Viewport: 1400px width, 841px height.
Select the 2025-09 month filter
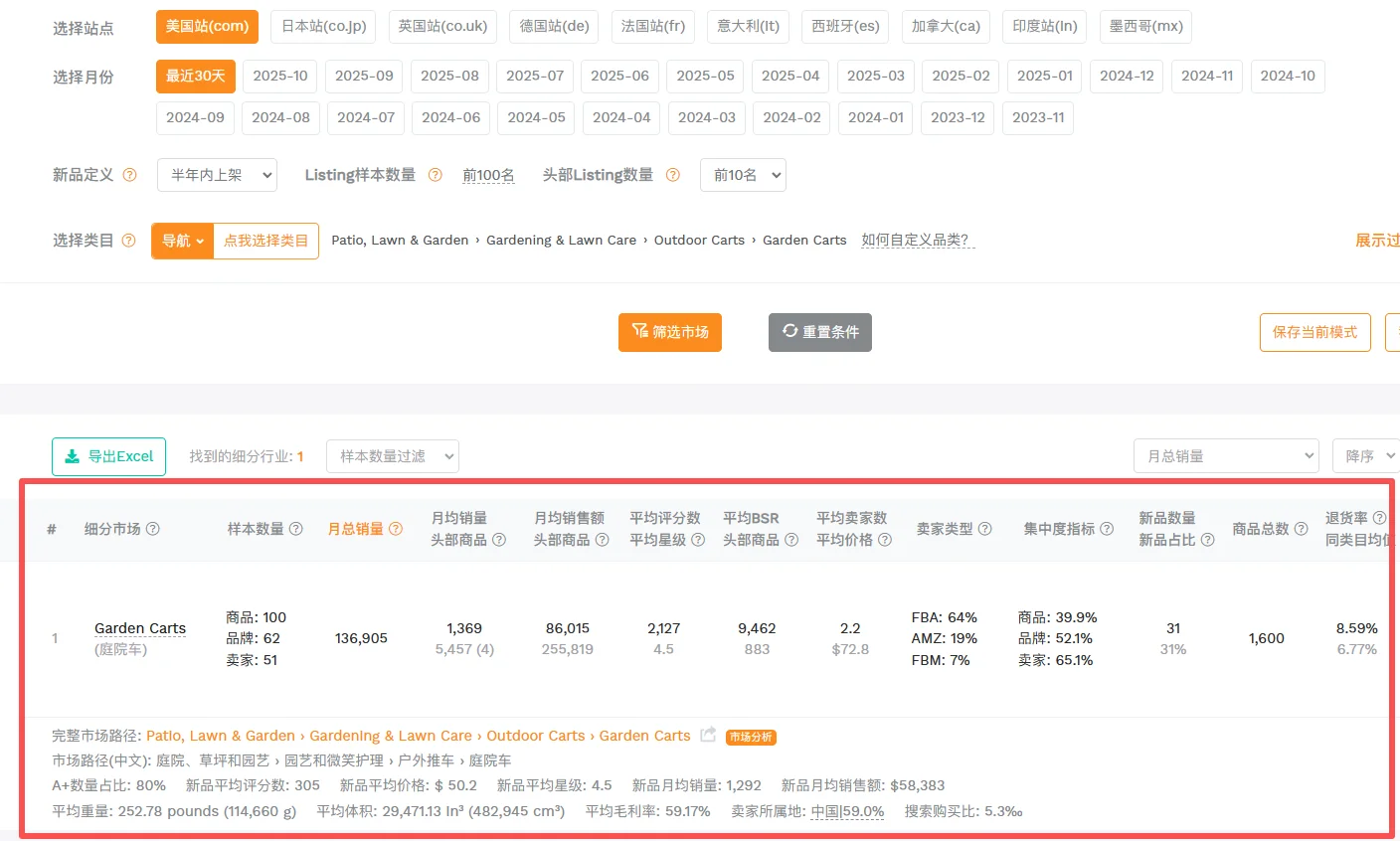click(x=363, y=76)
